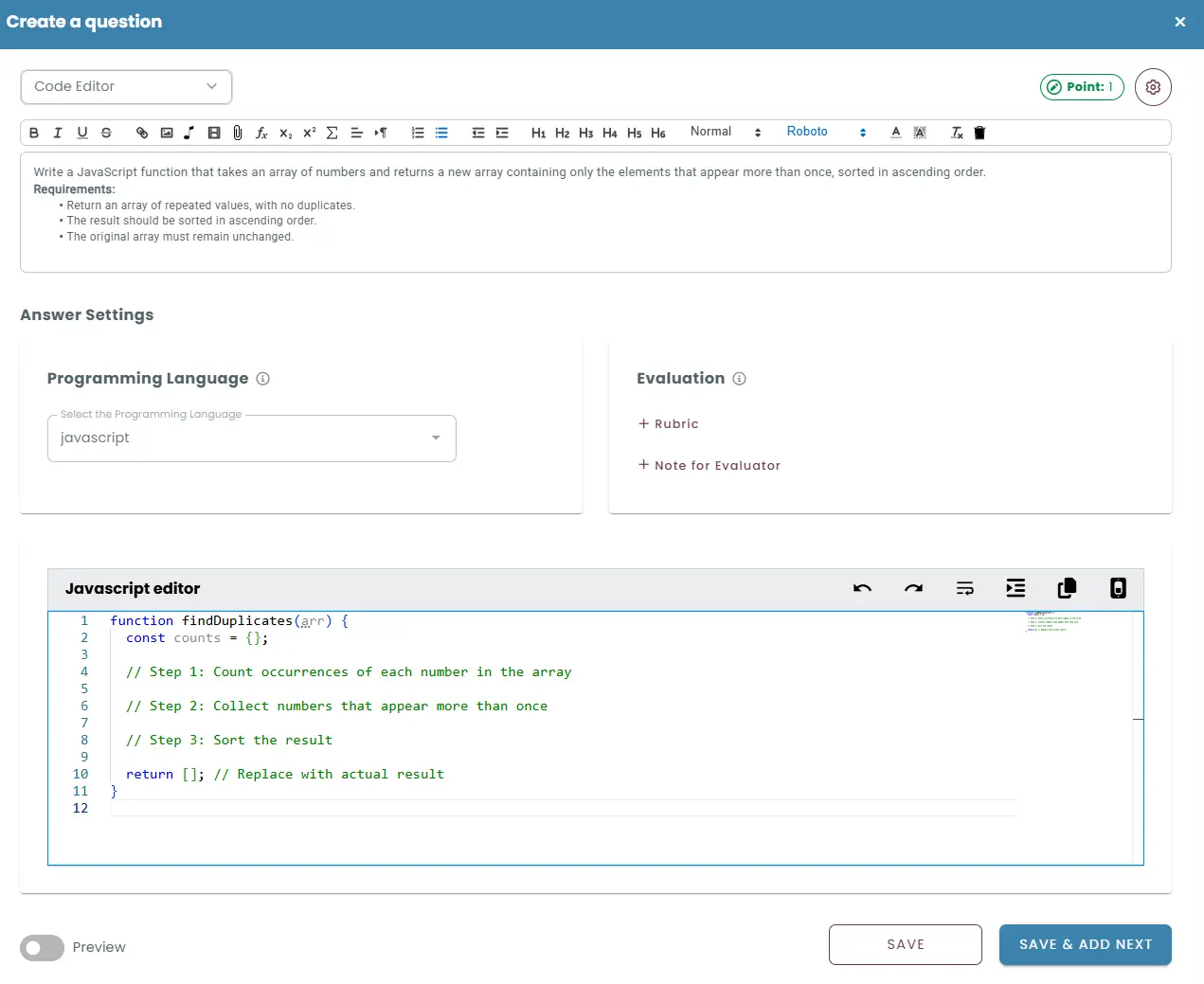The height and width of the screenshot is (984, 1204).
Task: Apply Heading 1 style
Action: [x=538, y=133]
